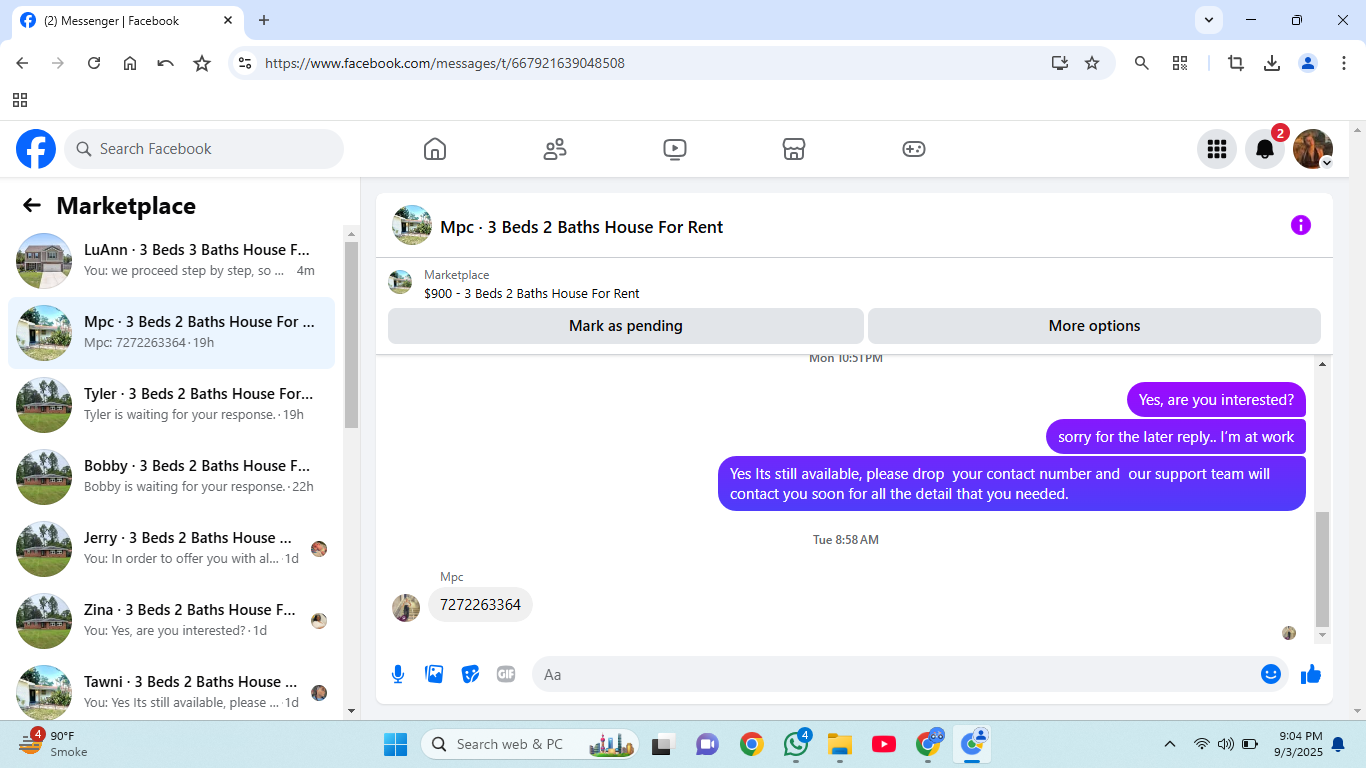This screenshot has height=768, width=1366.
Task: Bookmark this page with the address bar star
Action: point(1092,63)
